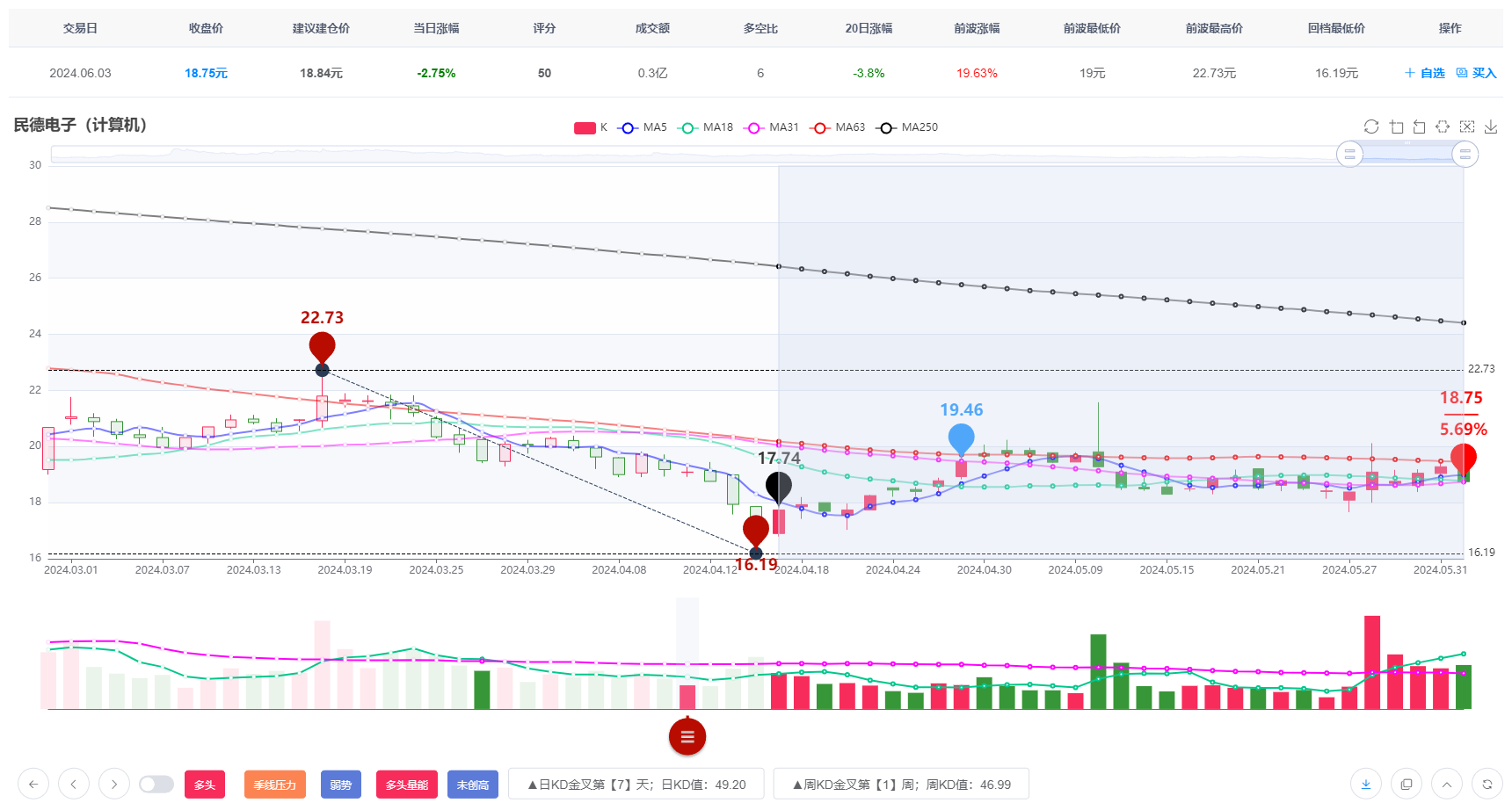Go to the previous stock with left chevron
This screenshot has width=1512, height=803.
(x=74, y=784)
